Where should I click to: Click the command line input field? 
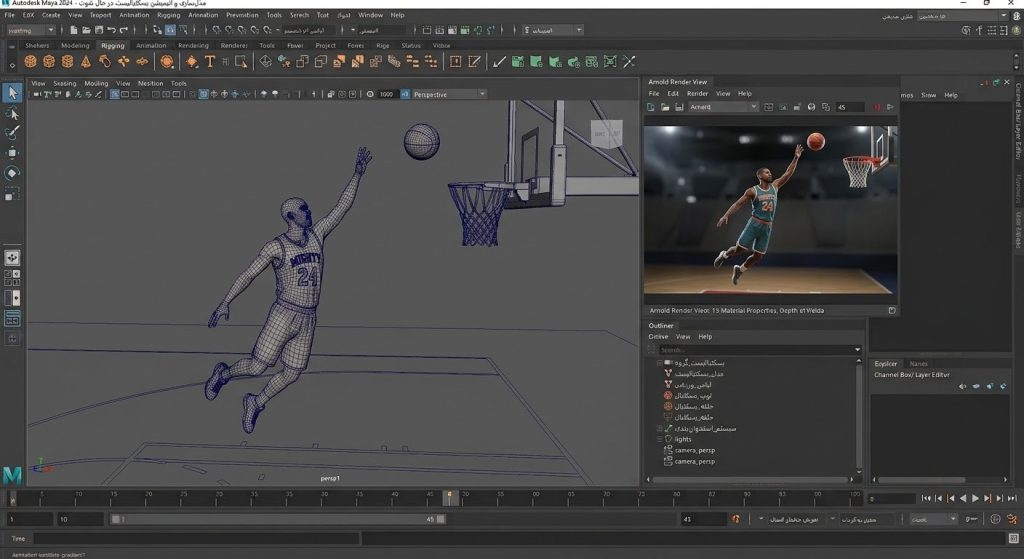point(197,539)
